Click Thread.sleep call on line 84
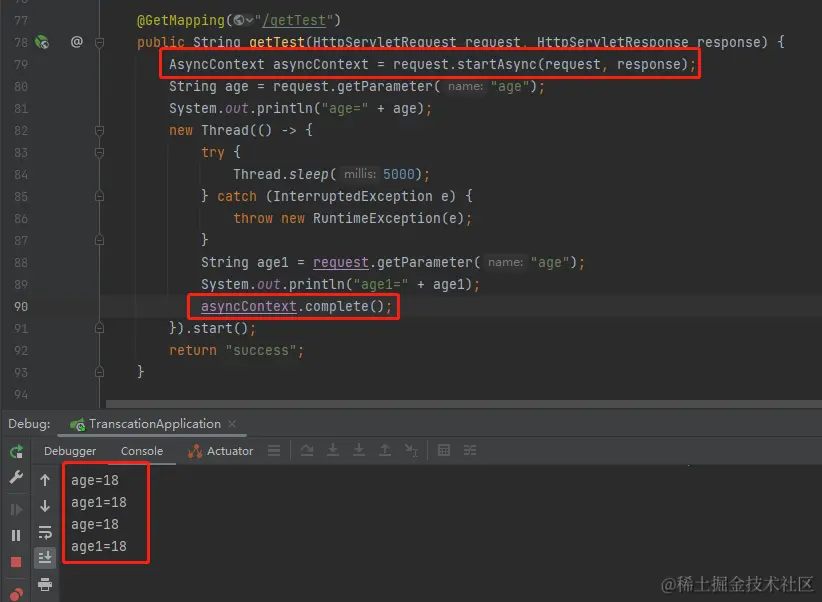 pos(281,174)
